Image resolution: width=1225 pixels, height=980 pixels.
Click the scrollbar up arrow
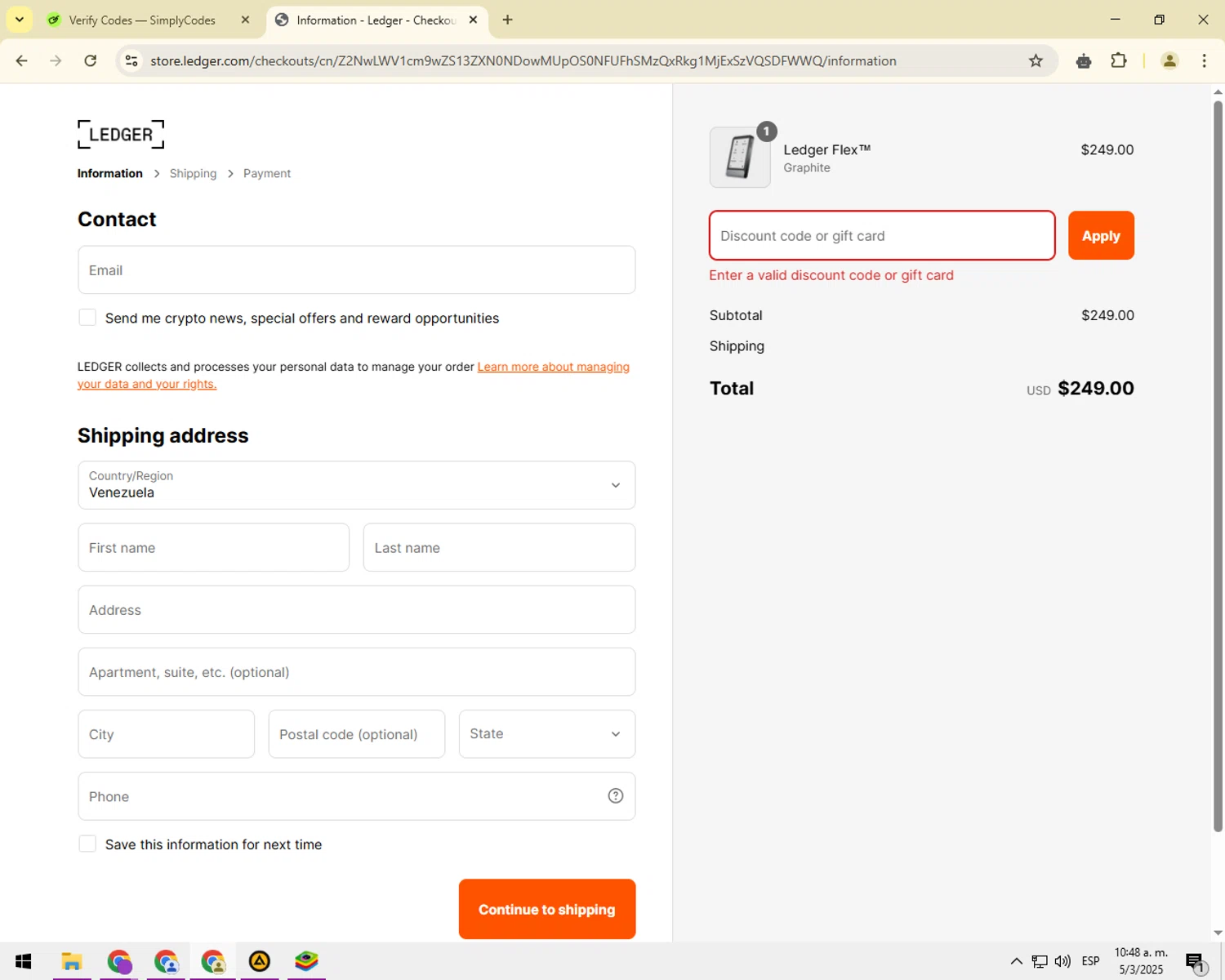tap(1218, 91)
